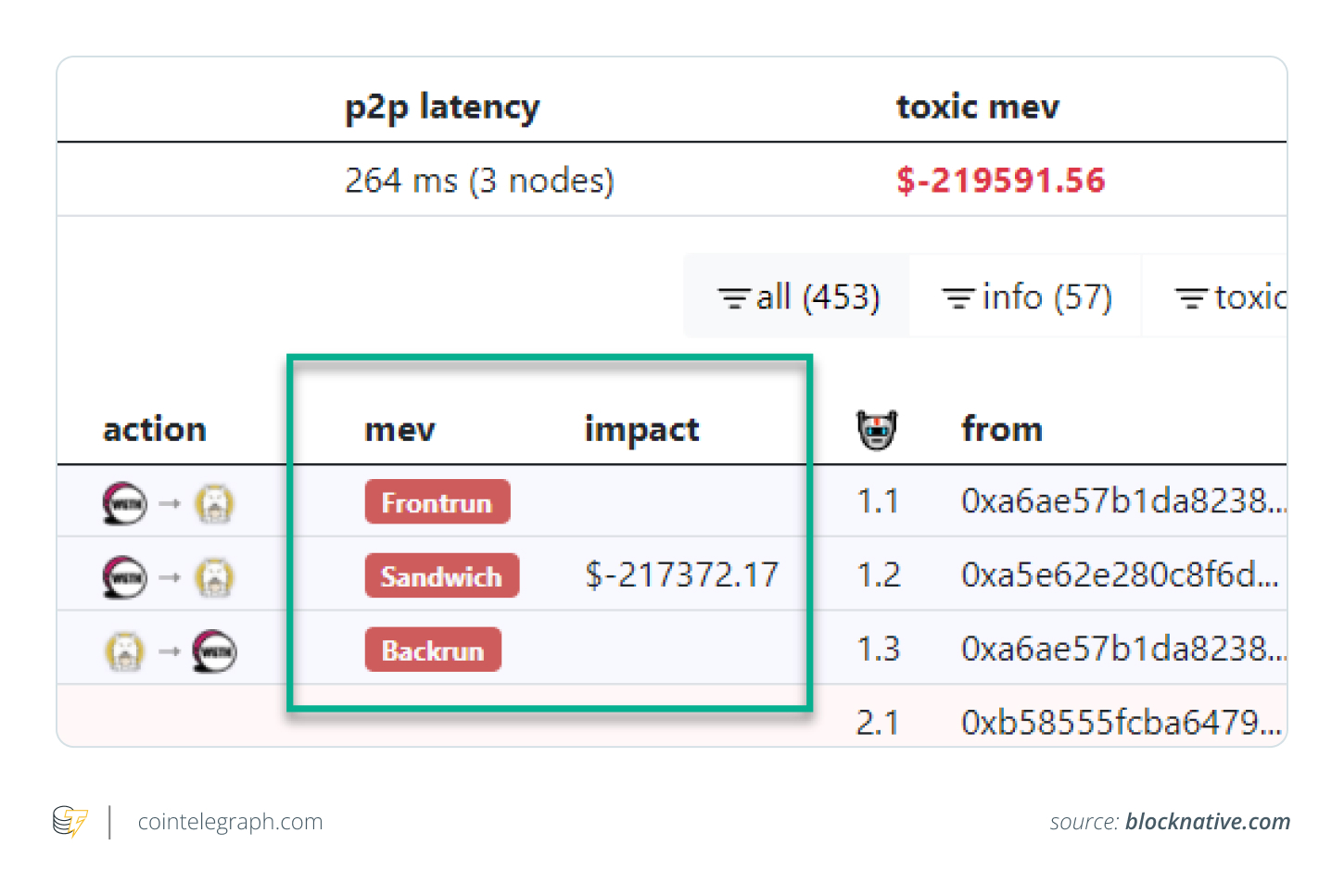The height and width of the screenshot is (896, 1344).
Task: Select the all (453) filter tab
Action: (798, 297)
